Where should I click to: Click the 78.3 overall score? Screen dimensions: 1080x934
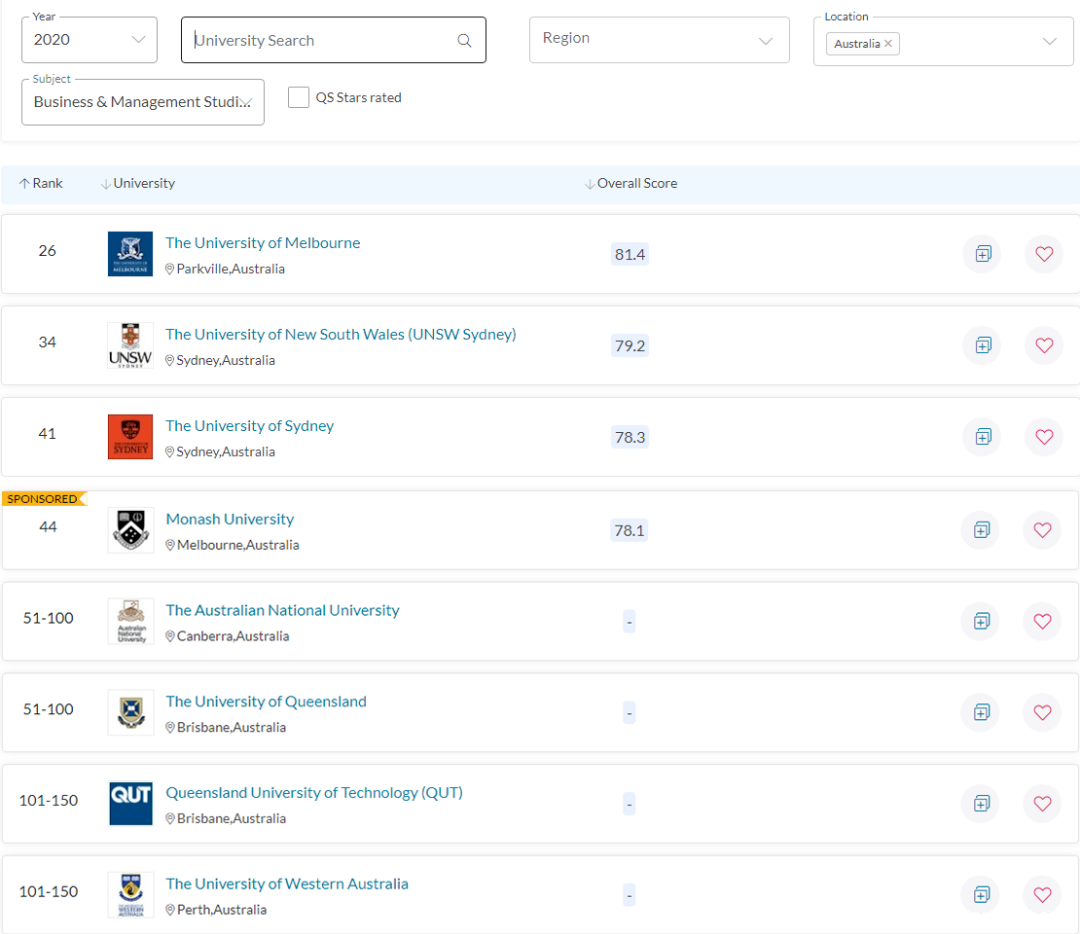tap(630, 437)
